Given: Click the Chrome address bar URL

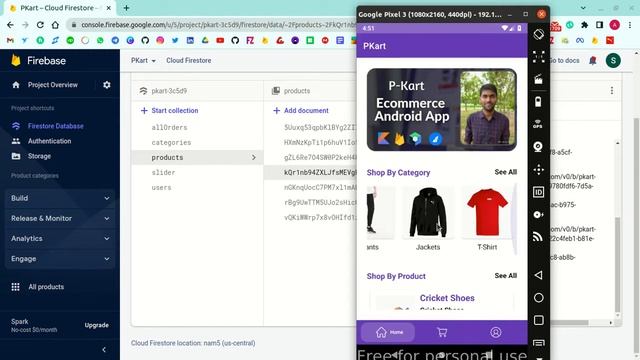Looking at the screenshot, I should [218, 25].
